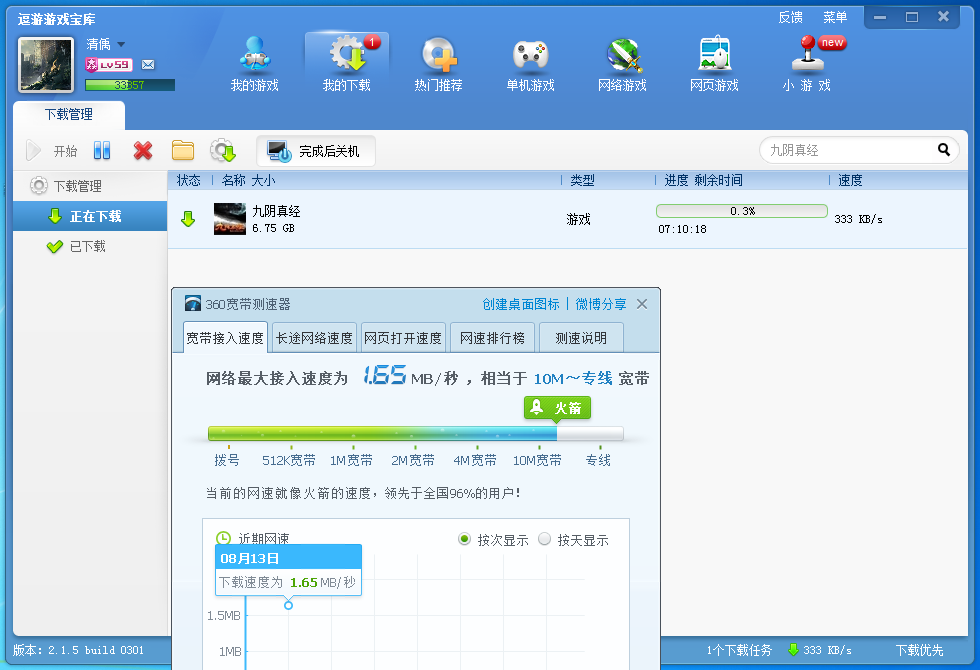Select 下载管理 in the sidebar tree
This screenshot has height=670, width=980.
click(78, 186)
